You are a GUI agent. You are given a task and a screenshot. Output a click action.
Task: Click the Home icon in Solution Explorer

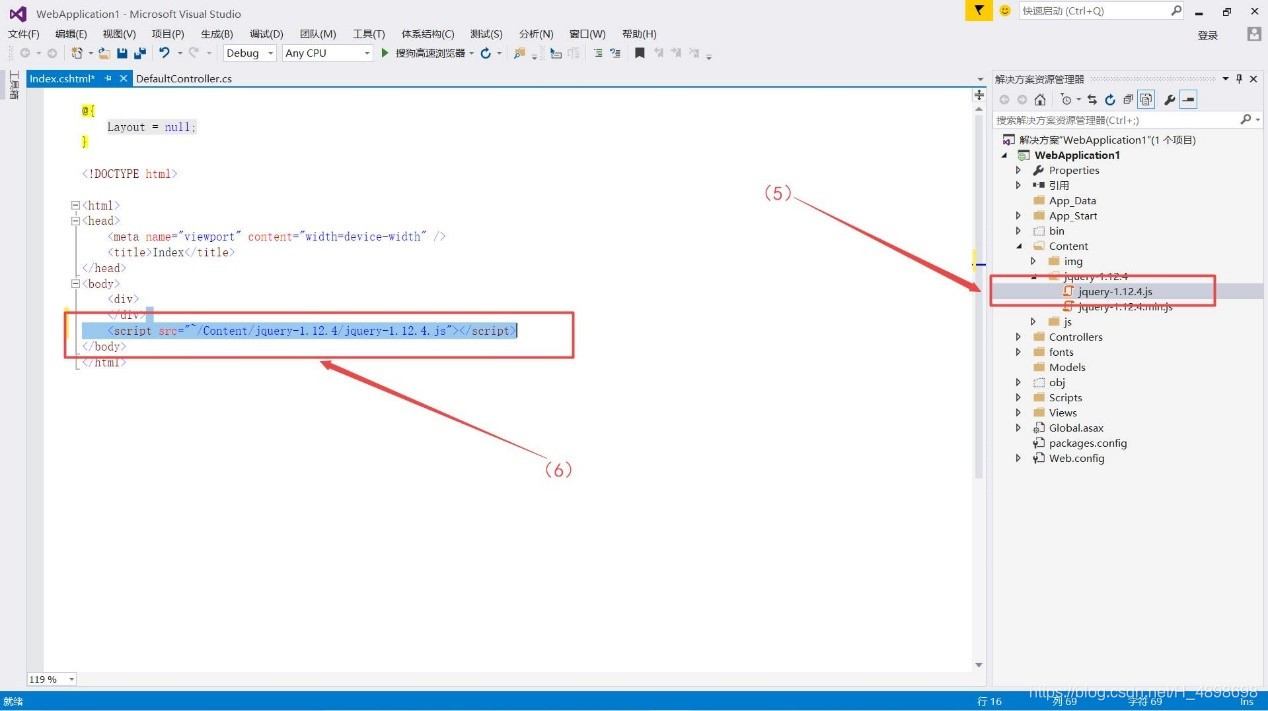[1040, 99]
